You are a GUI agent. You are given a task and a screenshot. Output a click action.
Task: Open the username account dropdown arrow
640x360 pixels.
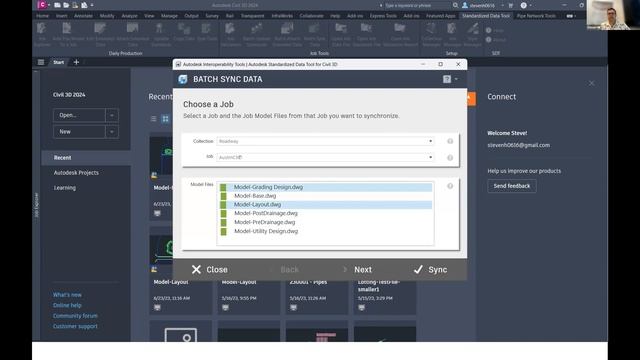pyautogui.click(x=502, y=5)
